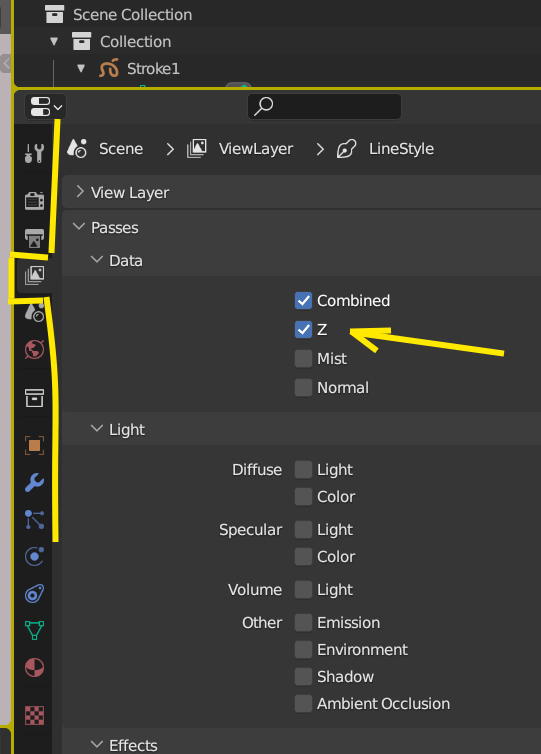The width and height of the screenshot is (541, 754).
Task: Select the View Layer properties tab
Action: [x=34, y=276]
